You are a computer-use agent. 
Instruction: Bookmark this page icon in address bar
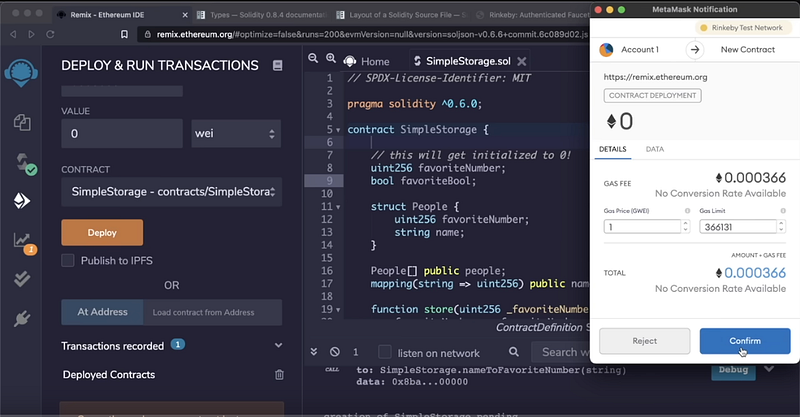click(x=124, y=34)
